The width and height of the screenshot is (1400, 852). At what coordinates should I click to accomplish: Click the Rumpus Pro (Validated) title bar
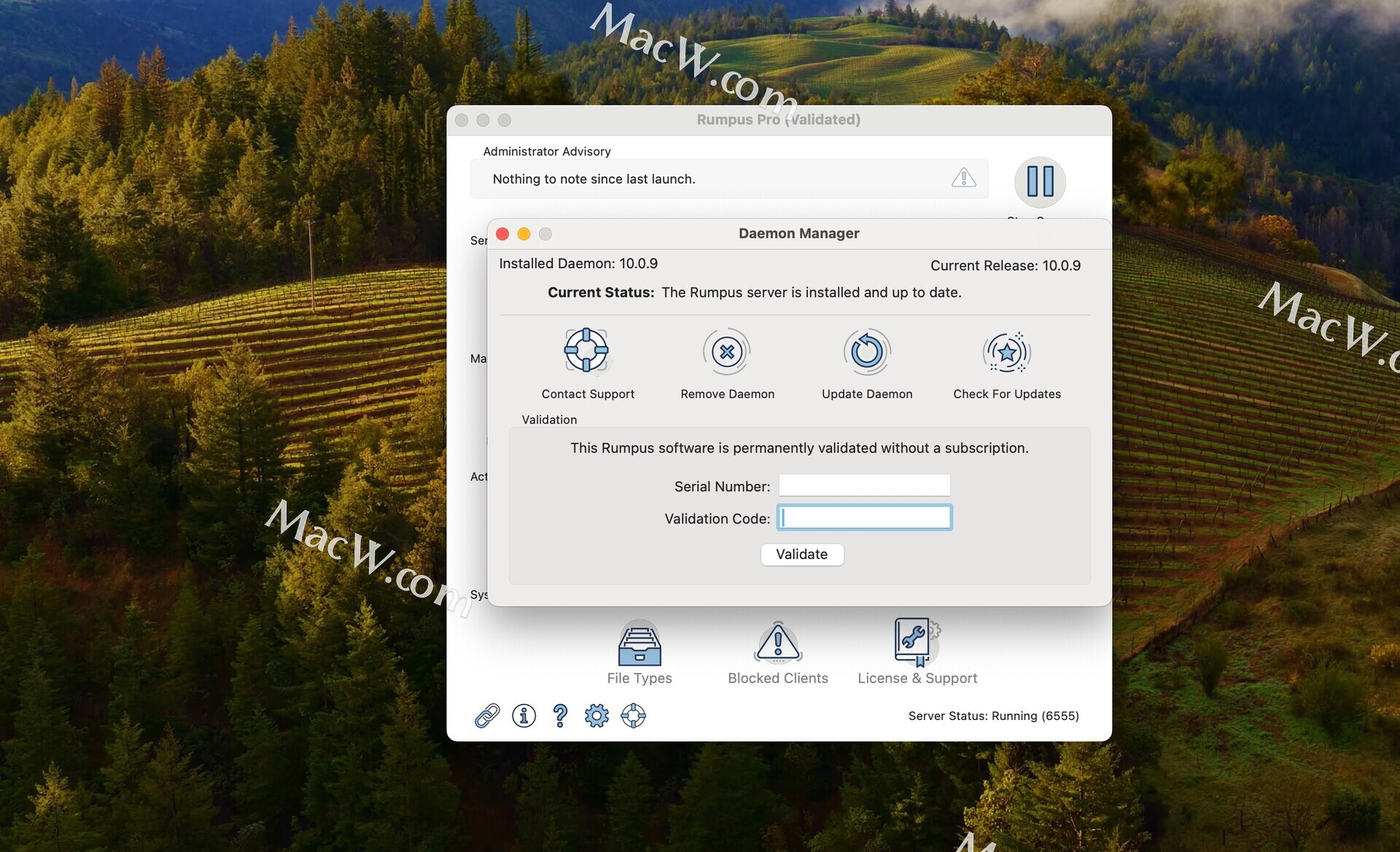(x=779, y=120)
